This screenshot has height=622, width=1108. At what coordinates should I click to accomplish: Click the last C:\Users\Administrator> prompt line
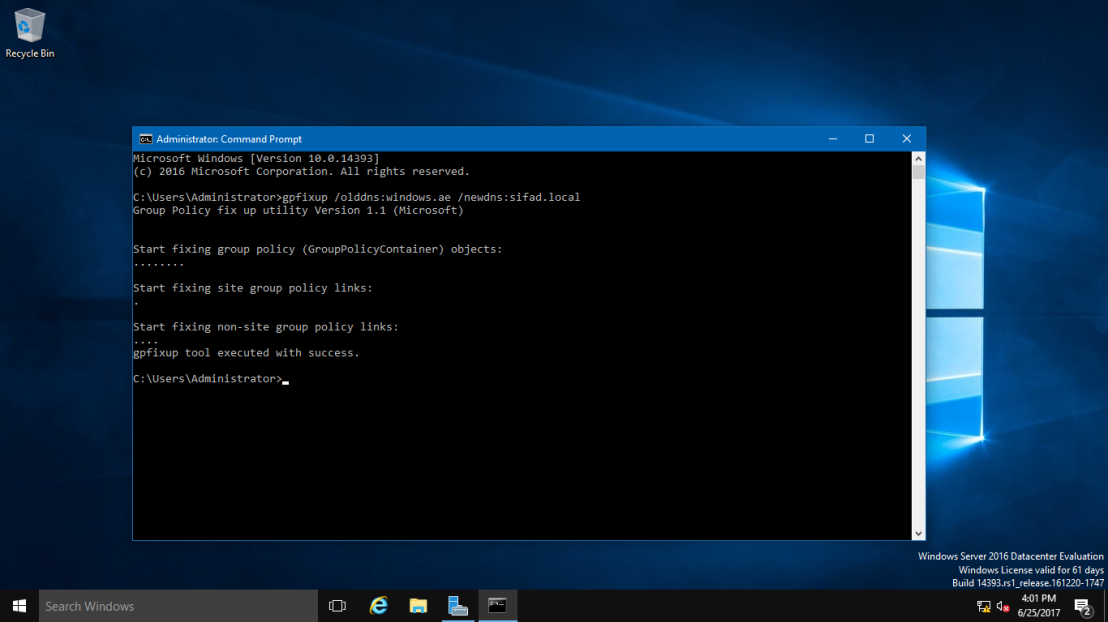click(211, 379)
